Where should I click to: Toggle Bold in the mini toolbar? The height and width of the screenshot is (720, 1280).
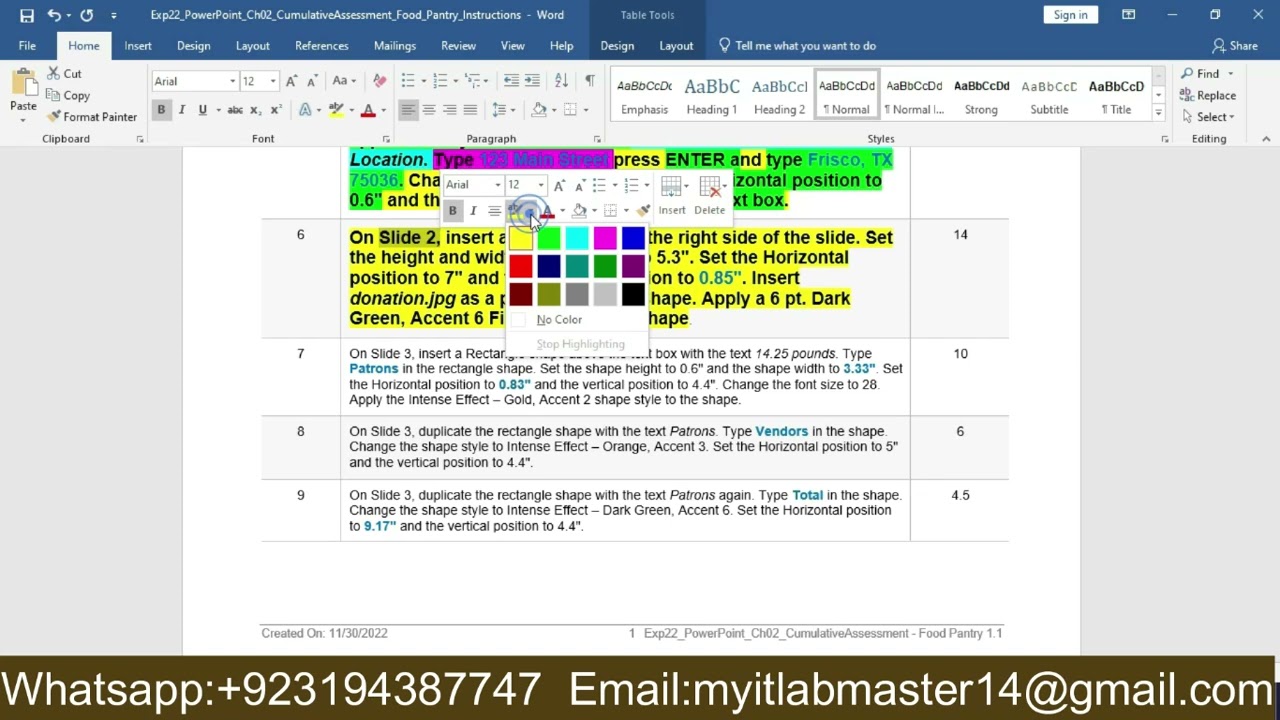[x=452, y=211]
